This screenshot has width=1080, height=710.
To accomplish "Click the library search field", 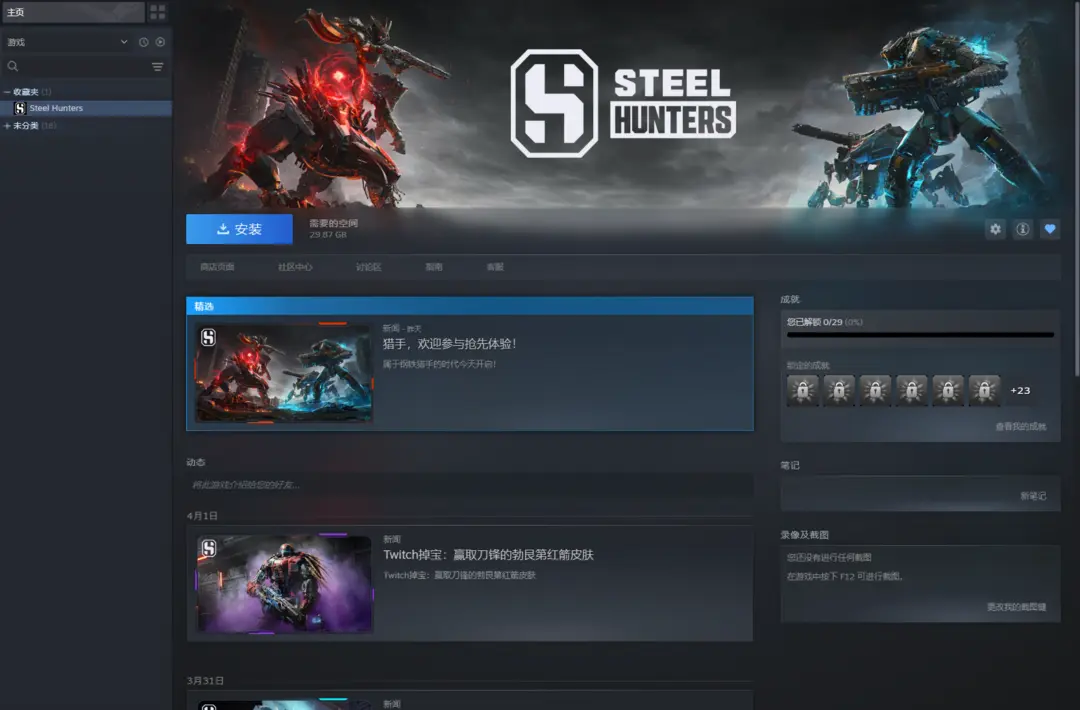I will click(78, 67).
